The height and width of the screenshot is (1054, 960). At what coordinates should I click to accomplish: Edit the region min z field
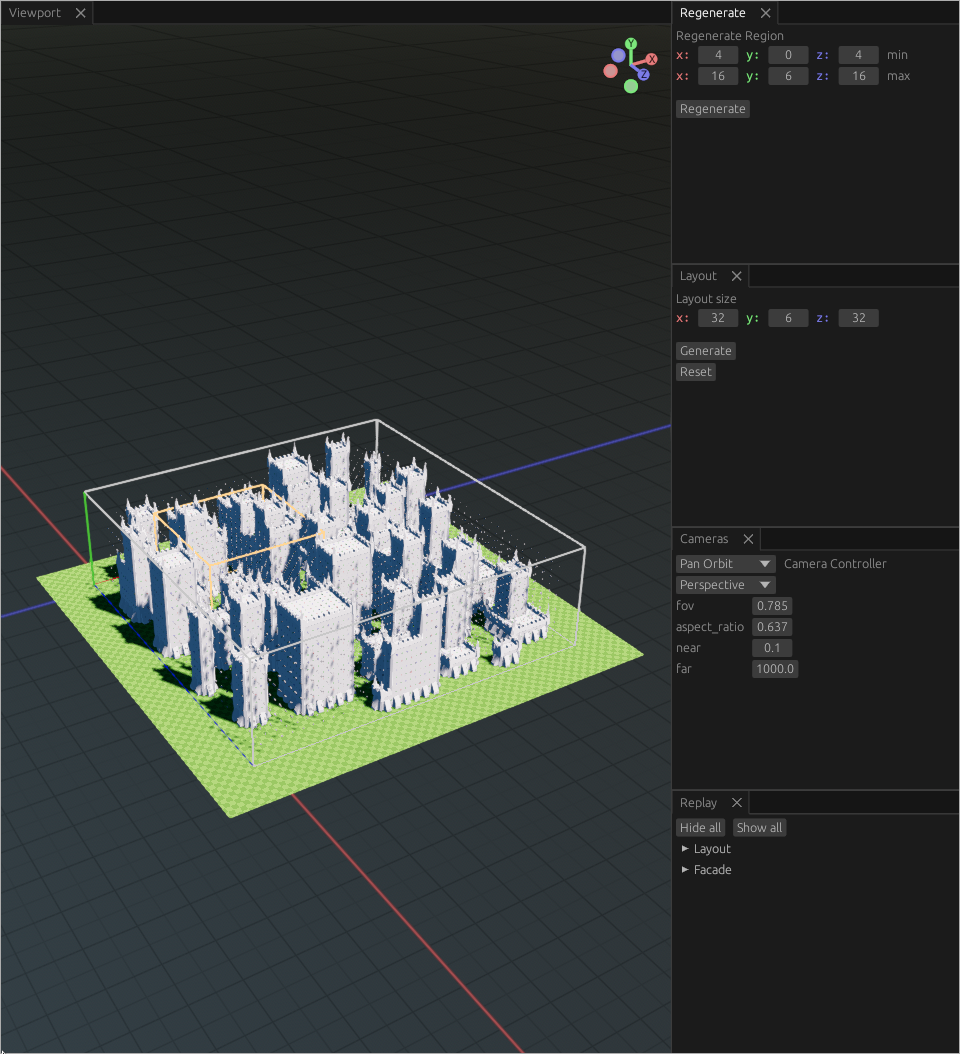pos(858,55)
